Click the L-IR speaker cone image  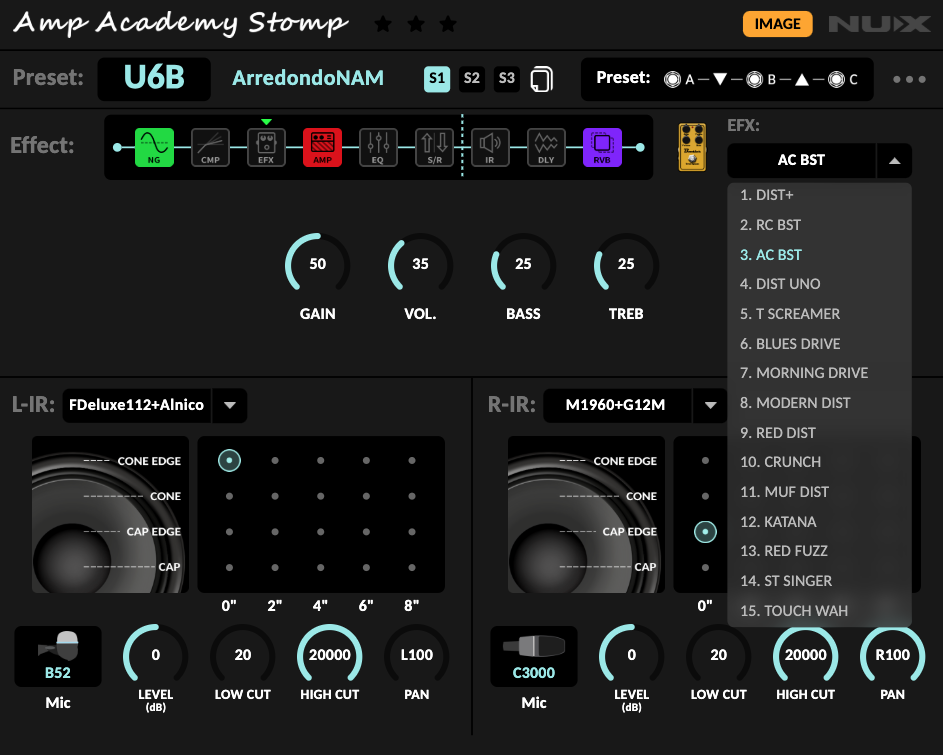[x=110, y=514]
